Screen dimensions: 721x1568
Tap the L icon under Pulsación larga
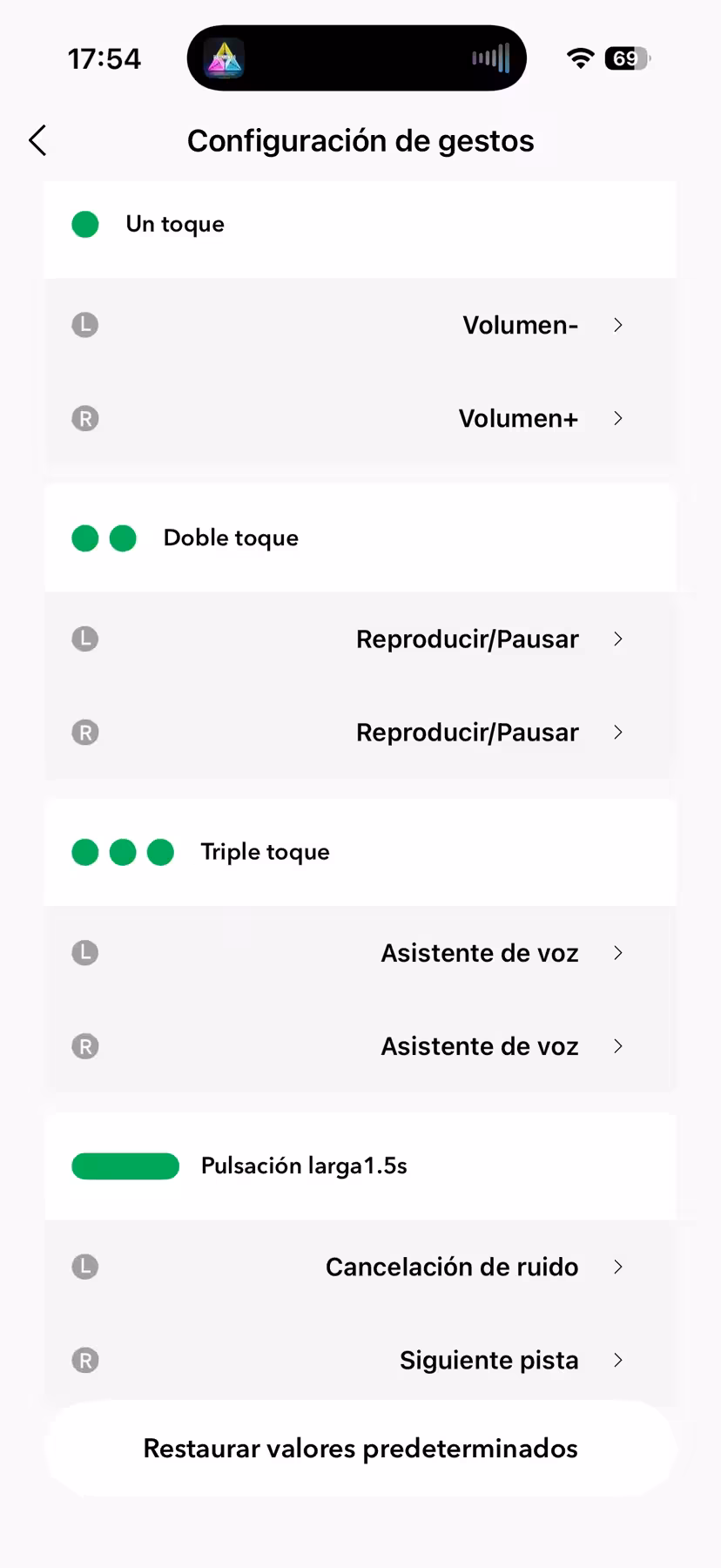84,1267
